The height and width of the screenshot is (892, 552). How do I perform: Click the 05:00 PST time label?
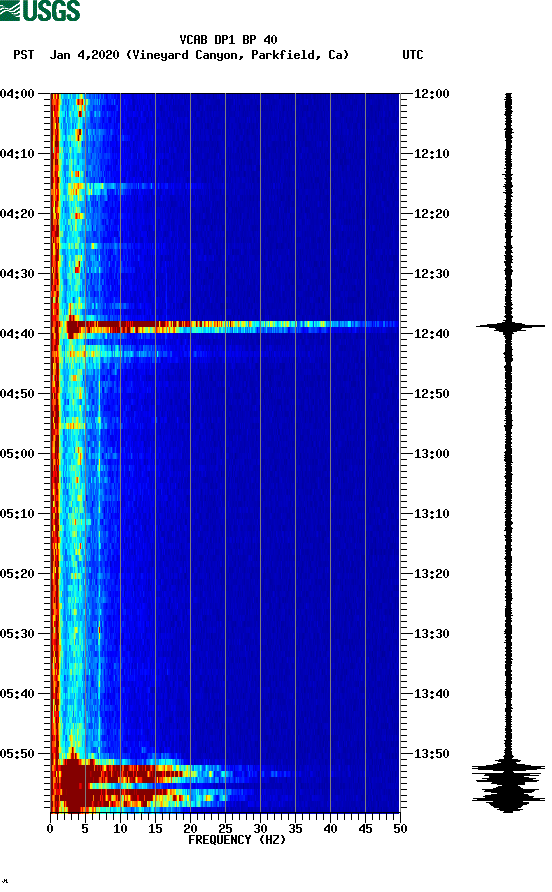pos(18,453)
